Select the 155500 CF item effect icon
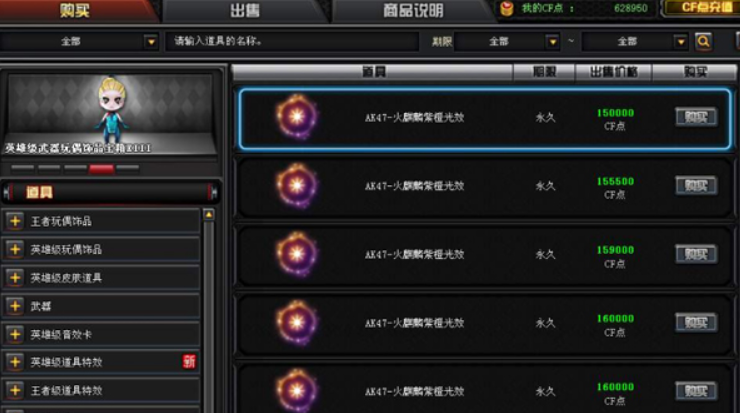Viewport: 740px width, 413px height. pyautogui.click(x=297, y=185)
